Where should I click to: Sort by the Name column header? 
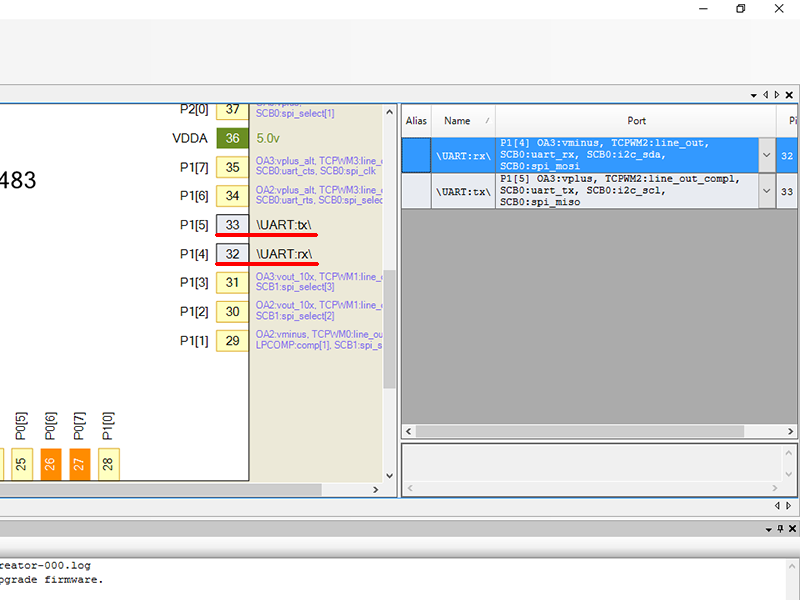[x=463, y=121]
